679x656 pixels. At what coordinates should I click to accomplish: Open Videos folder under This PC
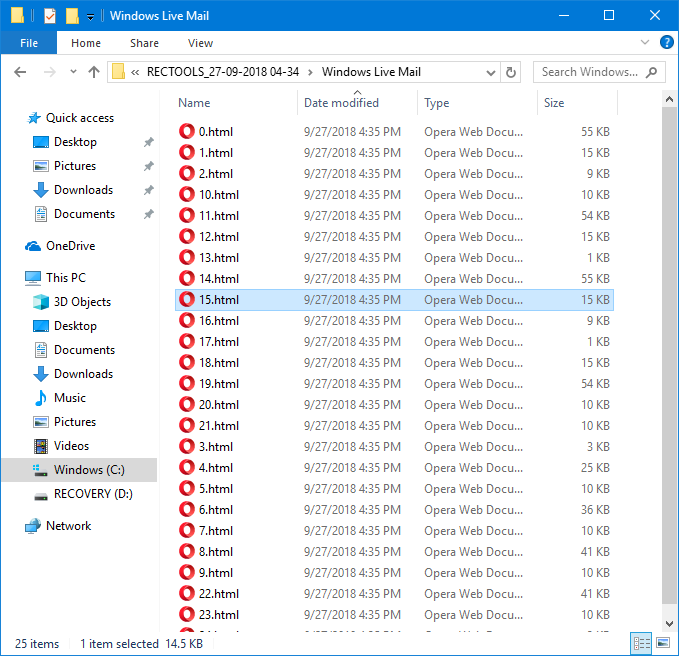[x=71, y=446]
